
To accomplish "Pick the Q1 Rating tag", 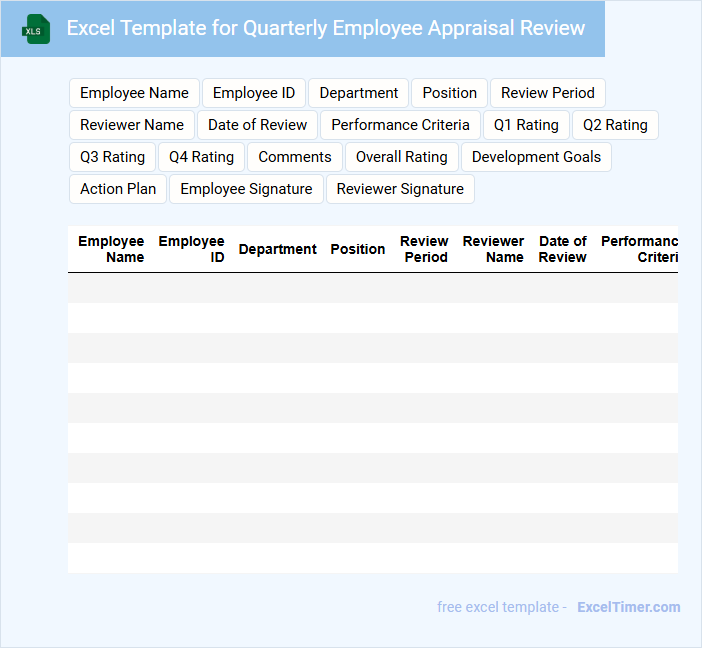I will click(526, 125).
